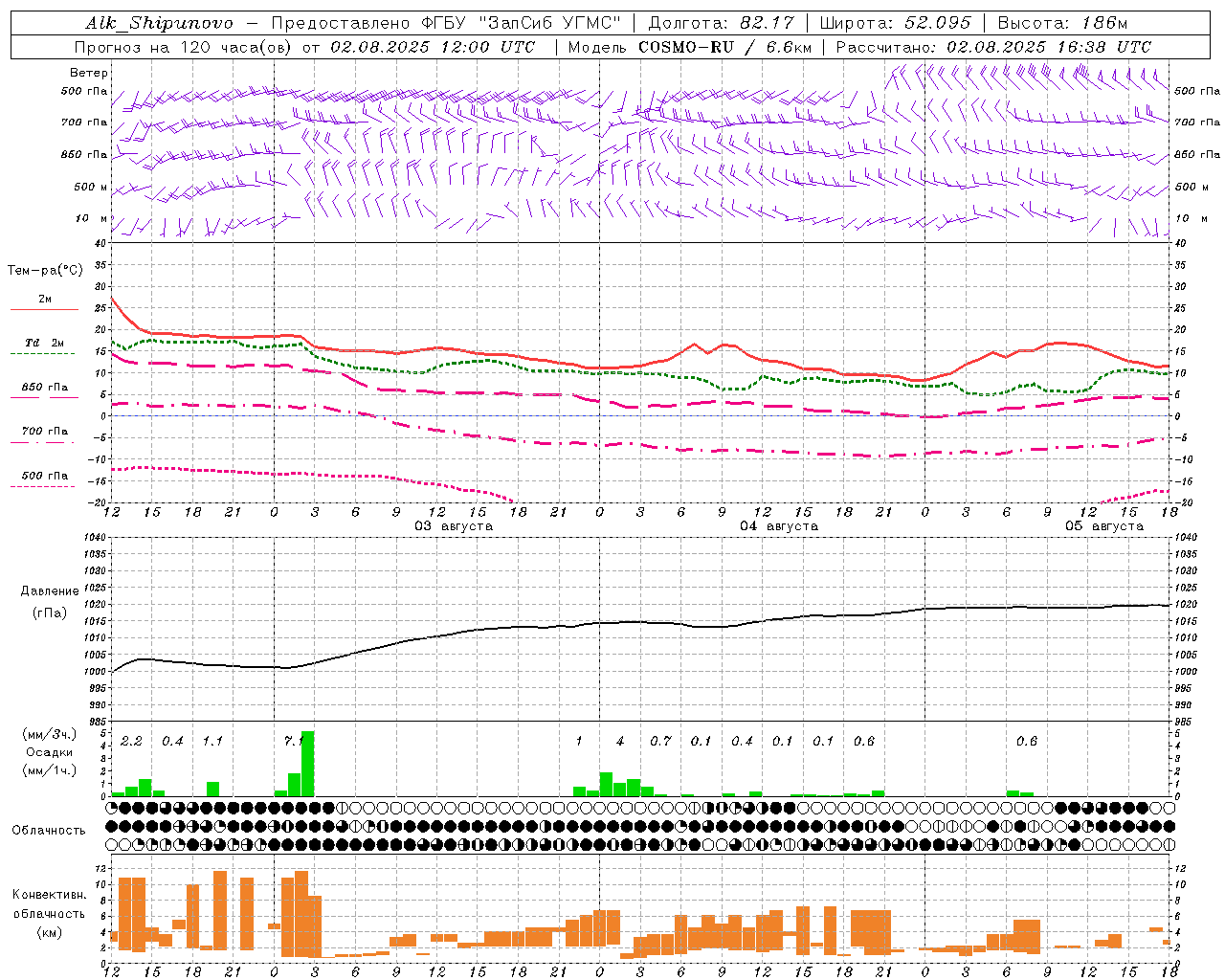Click the 10 м wind level label on left
This screenshot has width=1225, height=980.
(93, 218)
